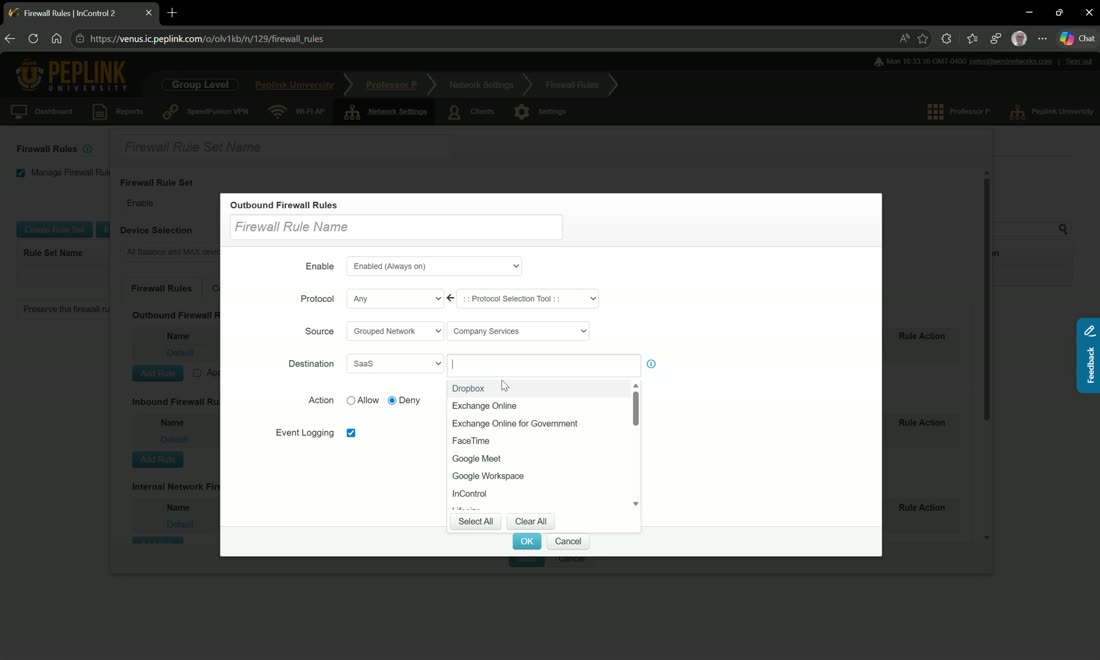This screenshot has width=1100, height=660.
Task: Click the SaaS destination search input
Action: click(544, 365)
